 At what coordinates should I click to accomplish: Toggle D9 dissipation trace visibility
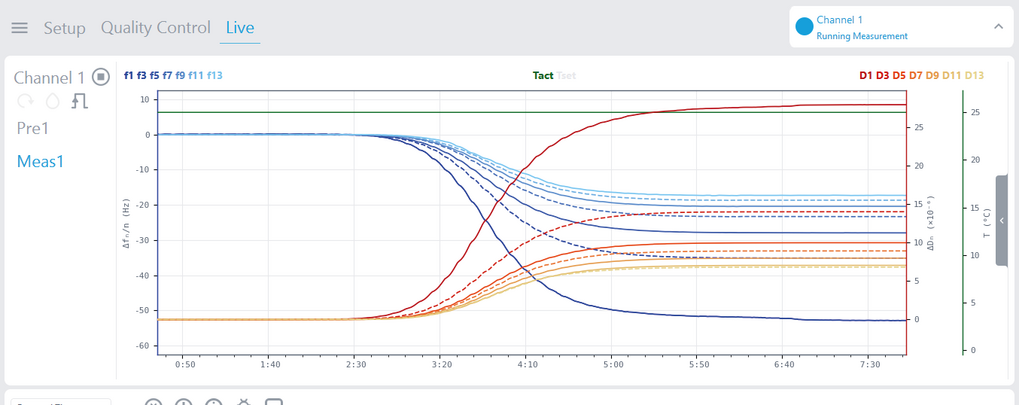(x=933, y=75)
